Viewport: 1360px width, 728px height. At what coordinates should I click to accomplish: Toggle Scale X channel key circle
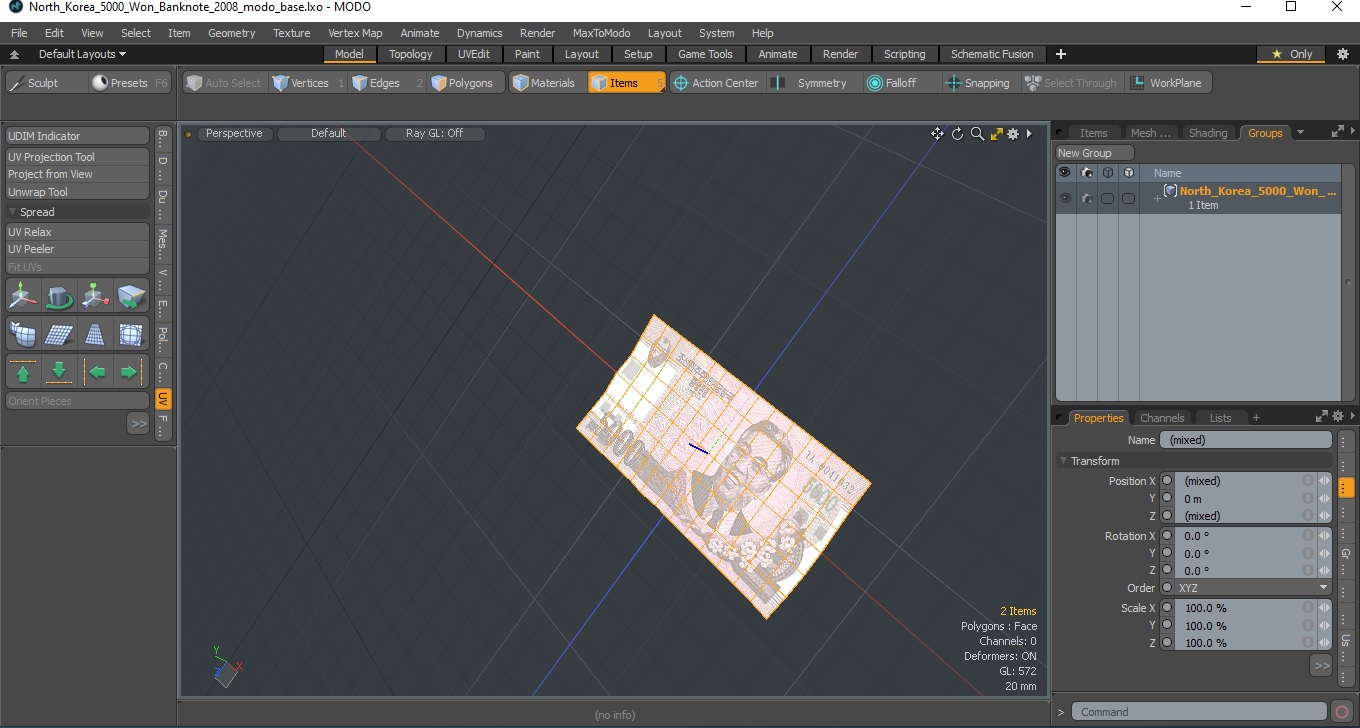click(1167, 608)
